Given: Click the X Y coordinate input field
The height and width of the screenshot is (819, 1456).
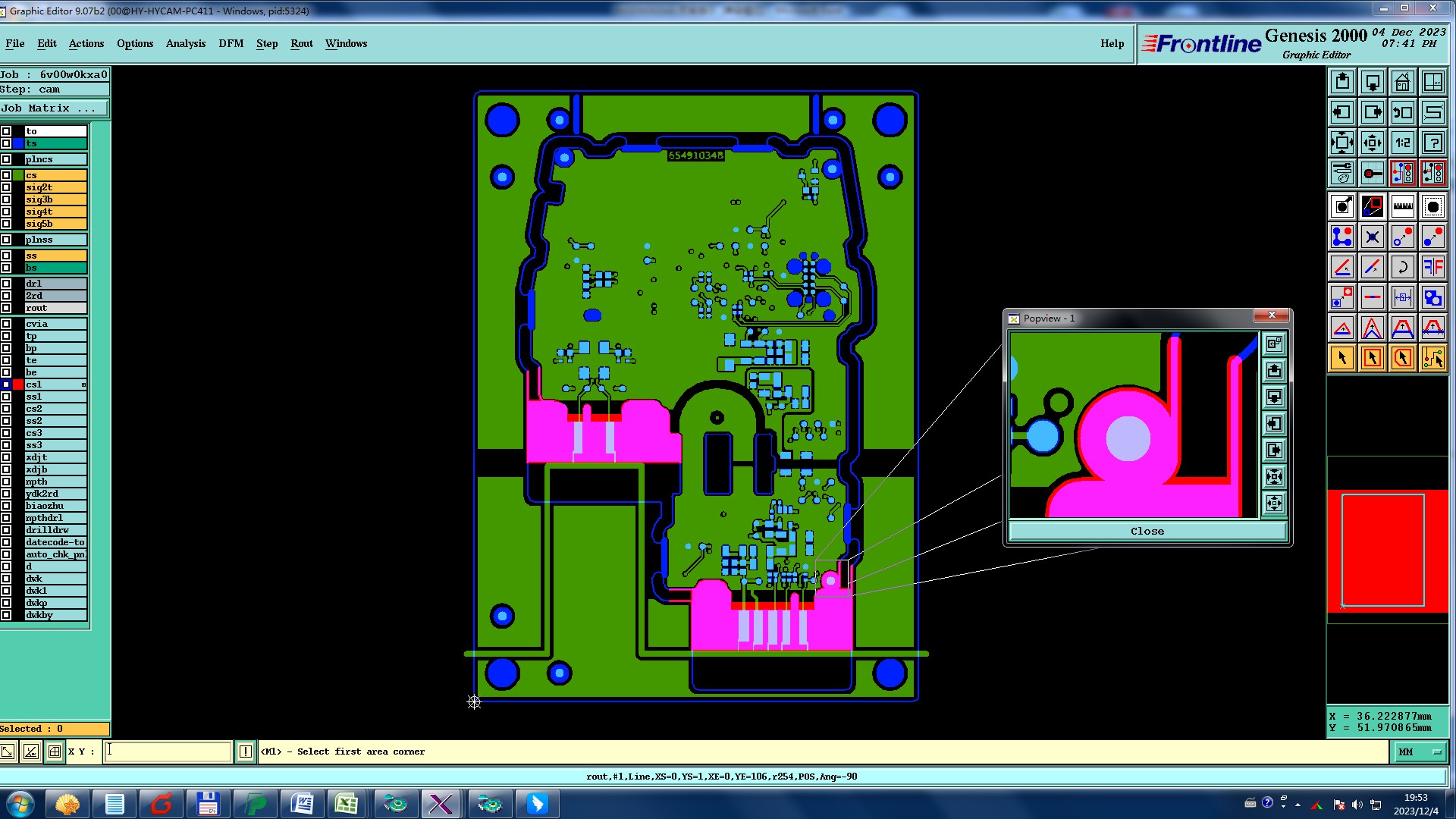Looking at the screenshot, I should click(x=168, y=752).
